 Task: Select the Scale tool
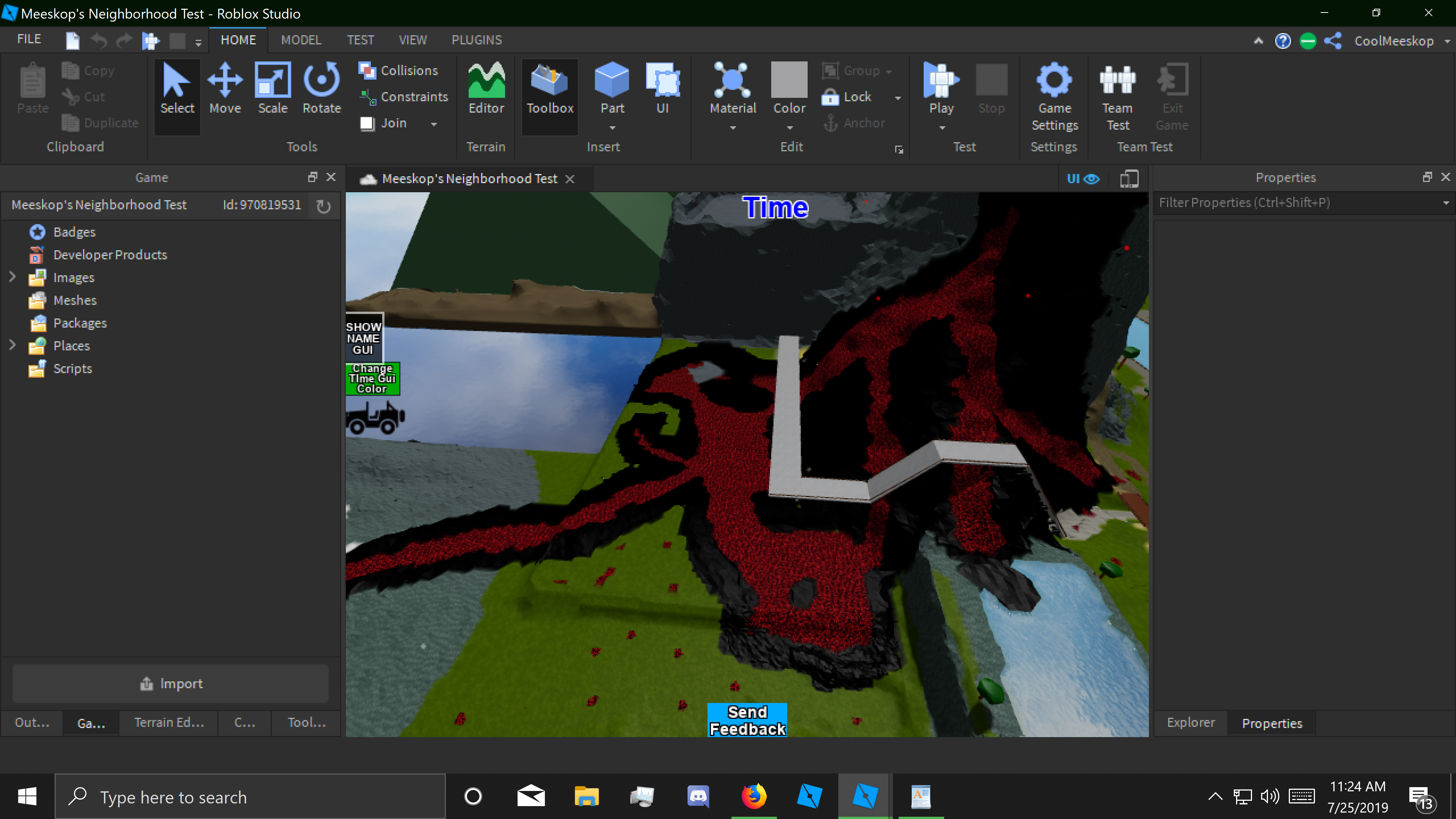[272, 91]
